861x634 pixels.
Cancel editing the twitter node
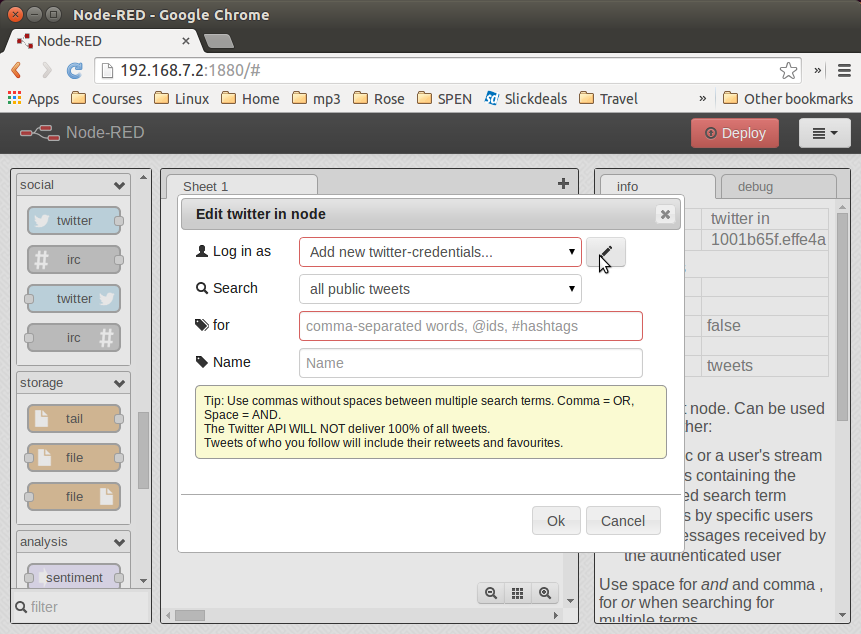[x=623, y=520]
